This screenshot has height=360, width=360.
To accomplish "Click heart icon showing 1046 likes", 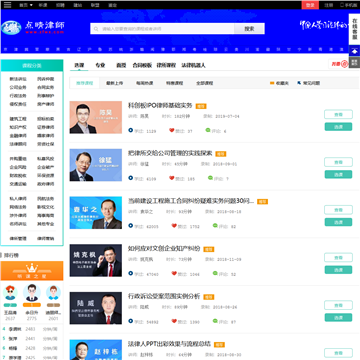I will click(x=174, y=273).
